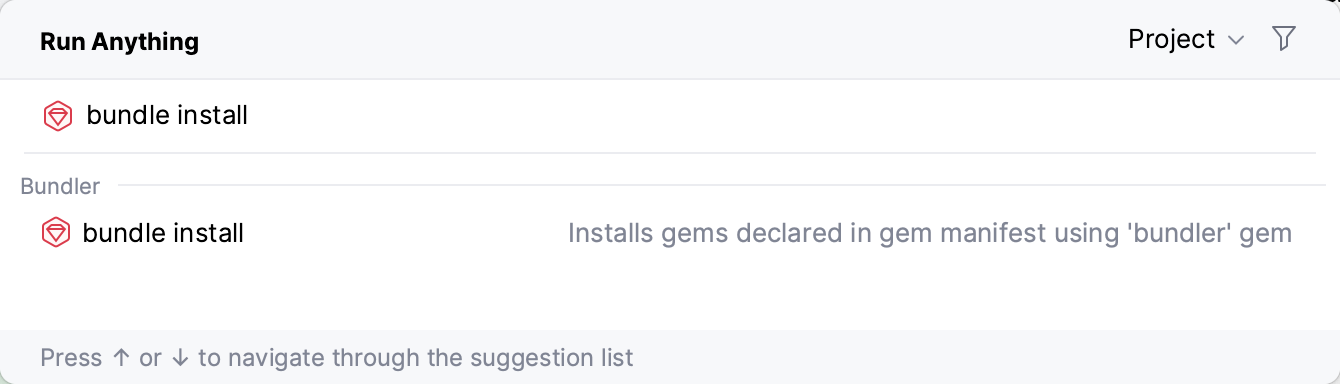
Task: Click the down arrow symbol in footer hint
Action: point(180,358)
